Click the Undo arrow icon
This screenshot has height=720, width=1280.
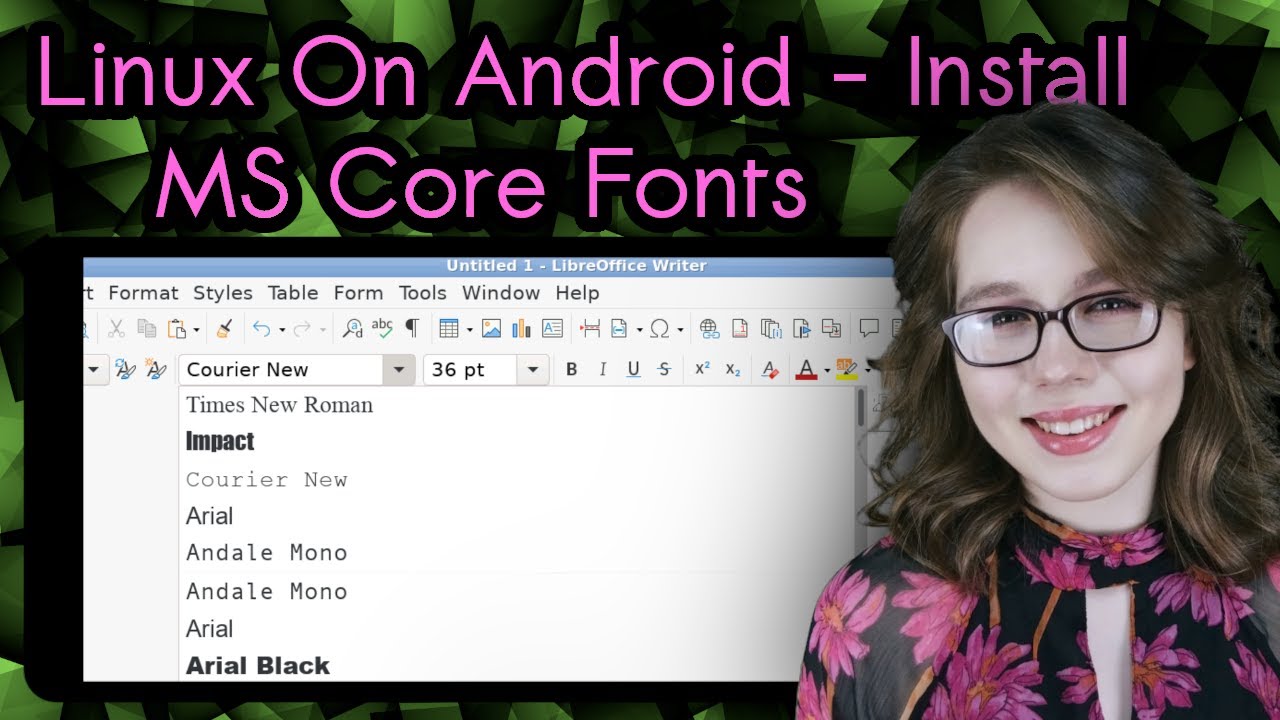(261, 328)
